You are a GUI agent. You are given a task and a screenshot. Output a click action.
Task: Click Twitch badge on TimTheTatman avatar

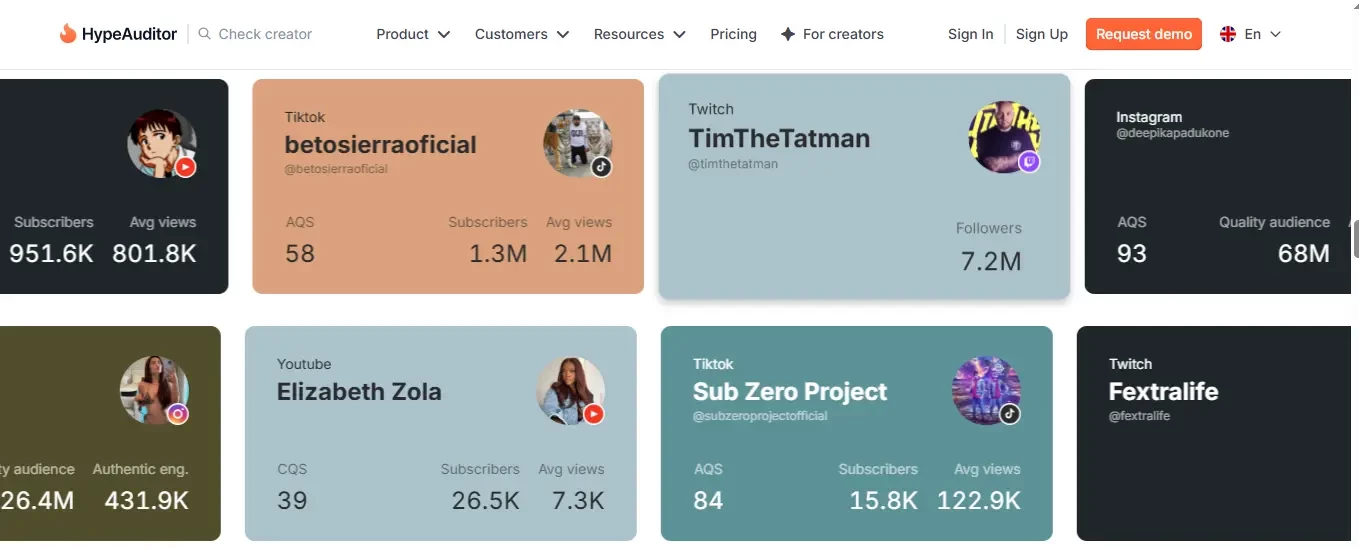(x=1029, y=162)
